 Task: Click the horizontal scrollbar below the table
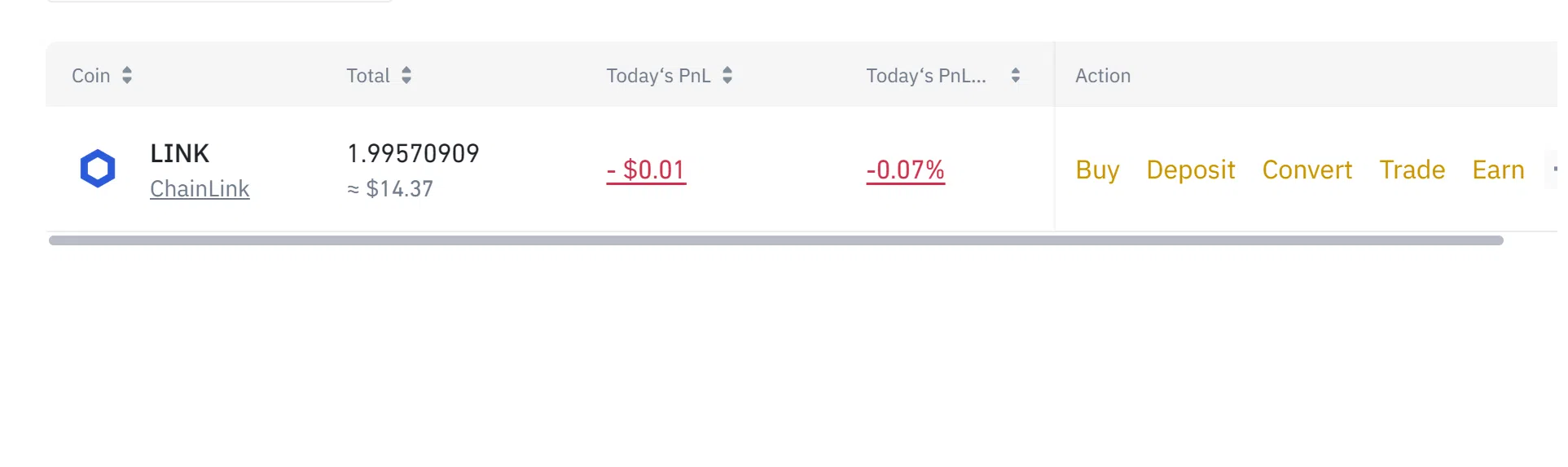click(775, 240)
